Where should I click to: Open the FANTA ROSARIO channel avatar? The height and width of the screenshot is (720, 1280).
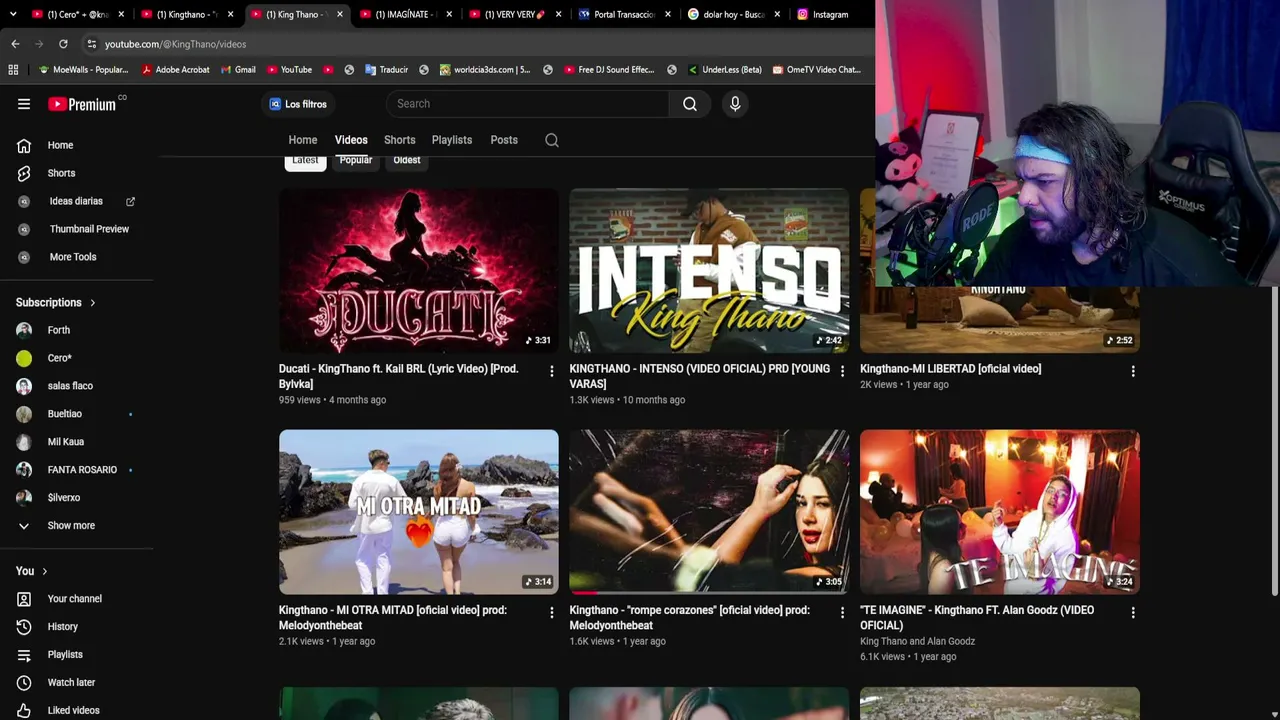24,470
